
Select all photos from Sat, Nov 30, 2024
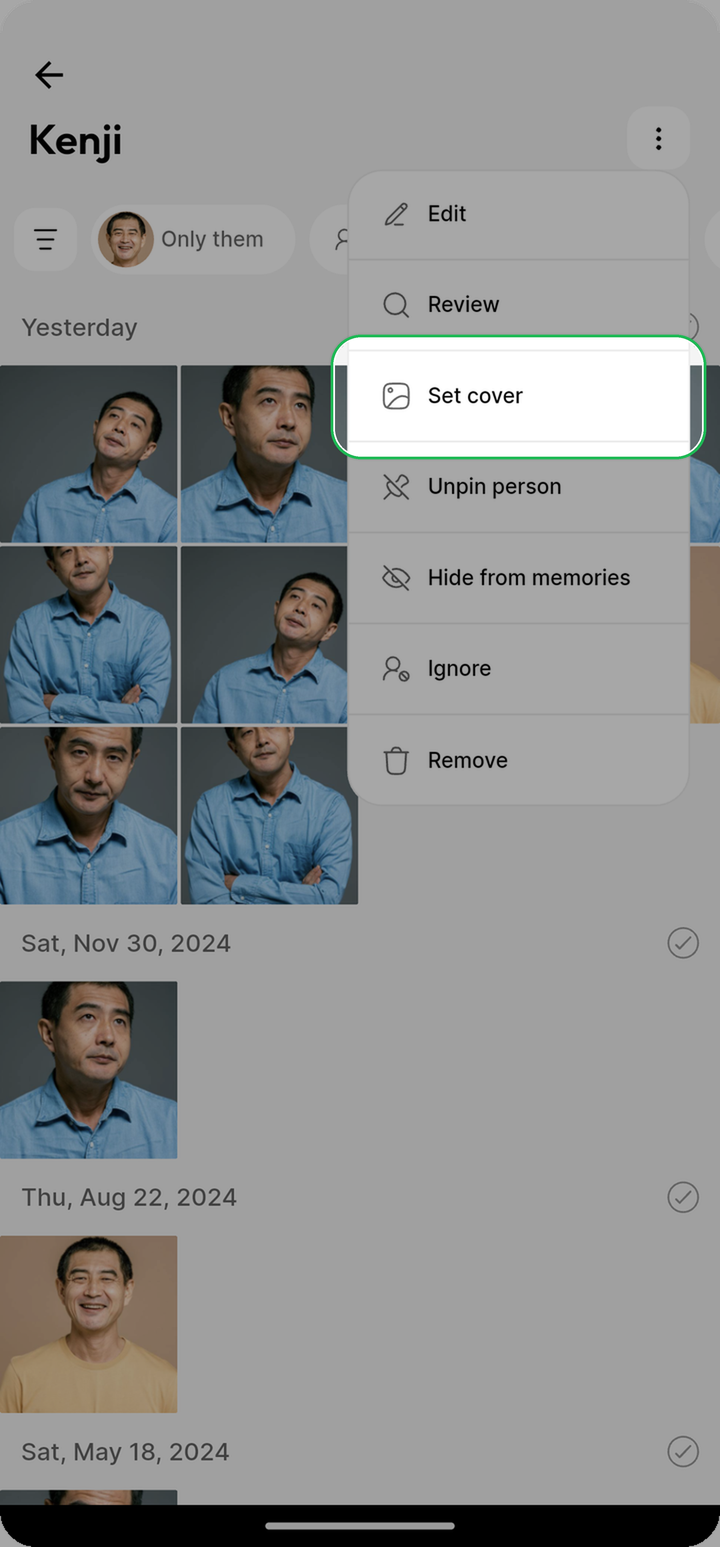tap(683, 943)
